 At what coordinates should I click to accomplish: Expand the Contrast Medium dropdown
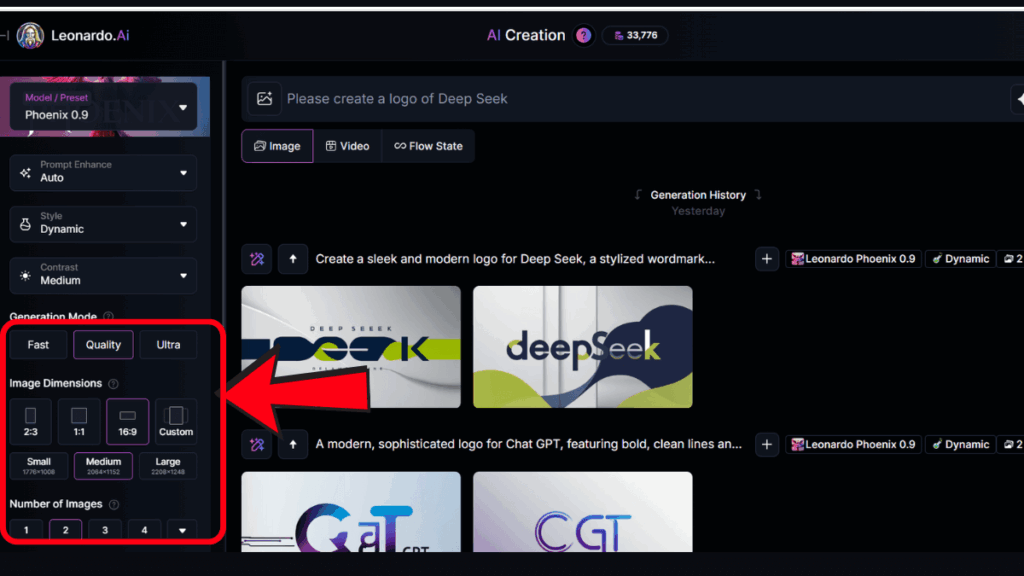(x=103, y=276)
